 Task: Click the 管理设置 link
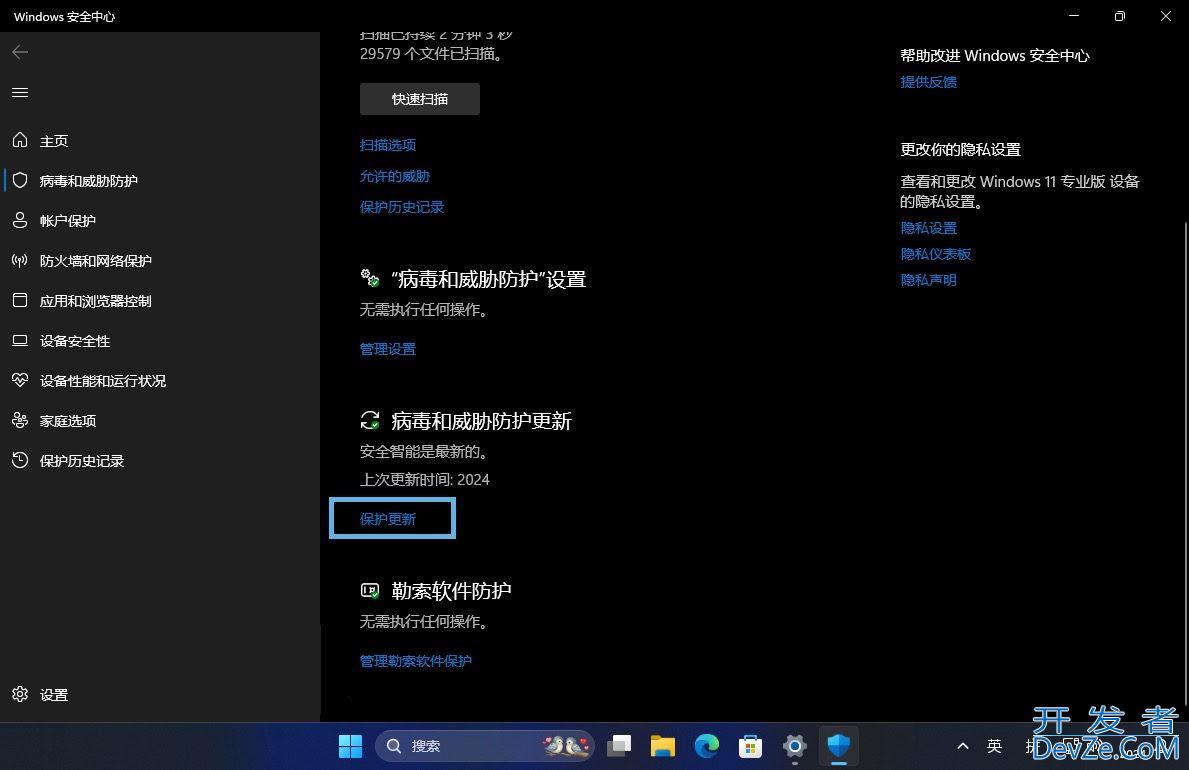[387, 349]
